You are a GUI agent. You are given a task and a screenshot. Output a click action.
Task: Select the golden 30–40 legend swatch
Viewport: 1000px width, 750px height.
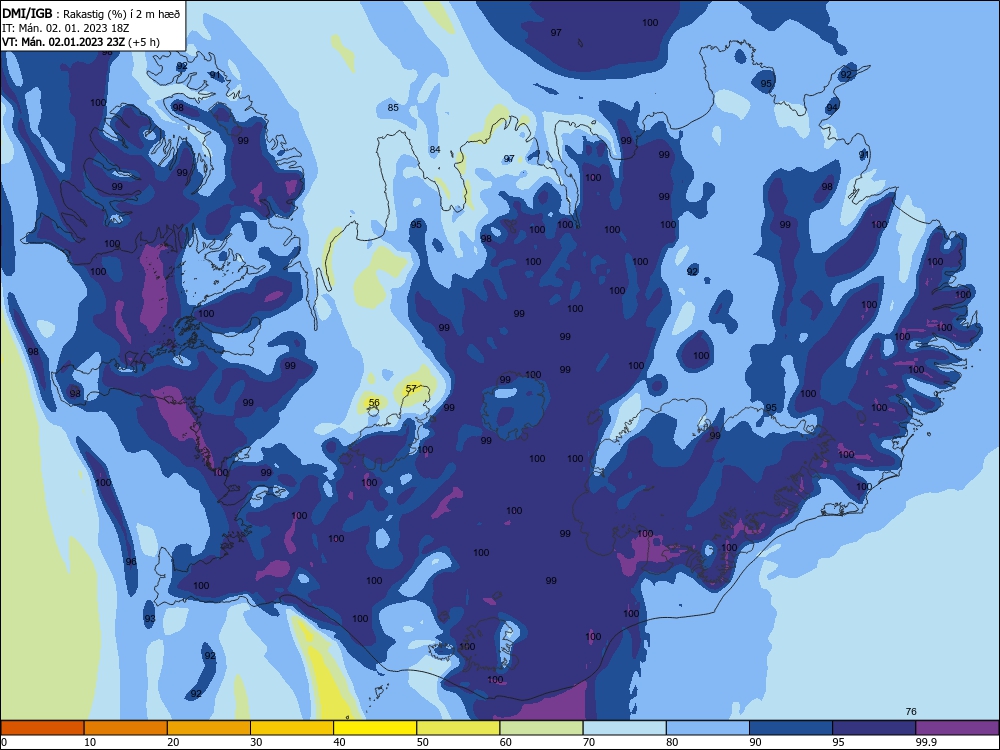[x=292, y=728]
